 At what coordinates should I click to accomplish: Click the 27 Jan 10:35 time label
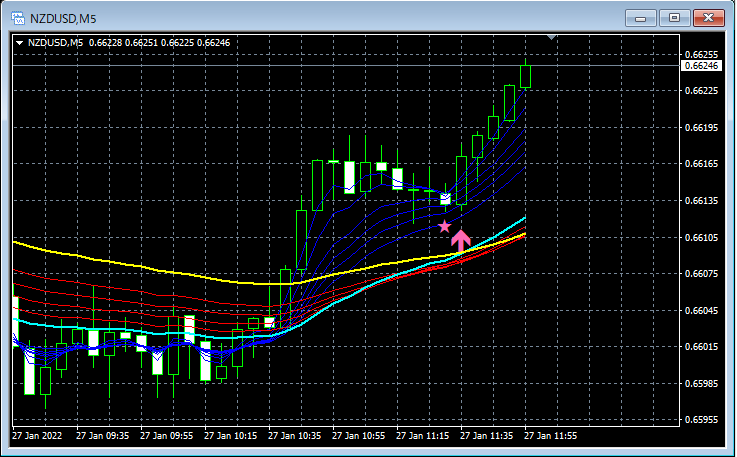294,436
